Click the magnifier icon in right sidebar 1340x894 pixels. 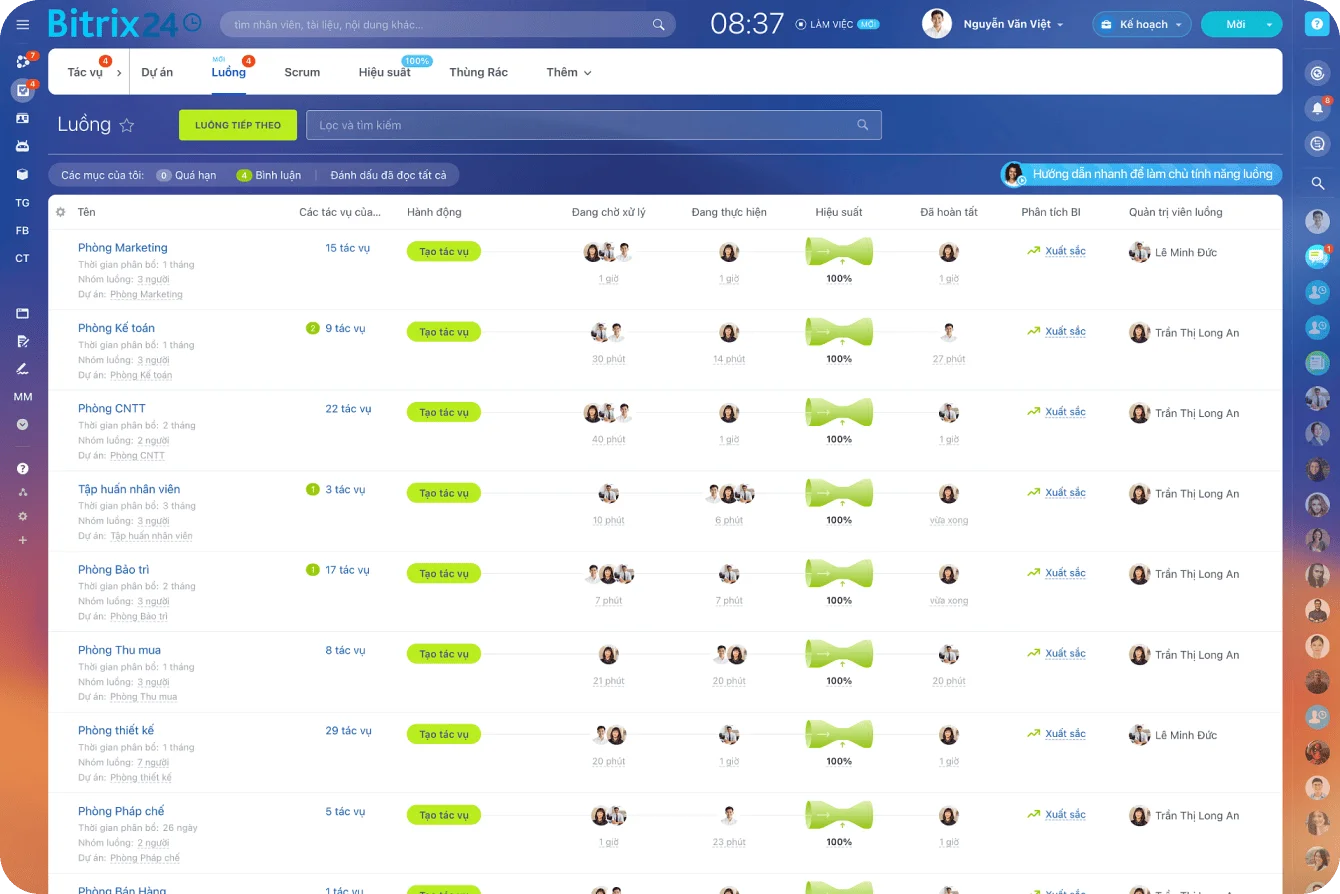(1317, 183)
